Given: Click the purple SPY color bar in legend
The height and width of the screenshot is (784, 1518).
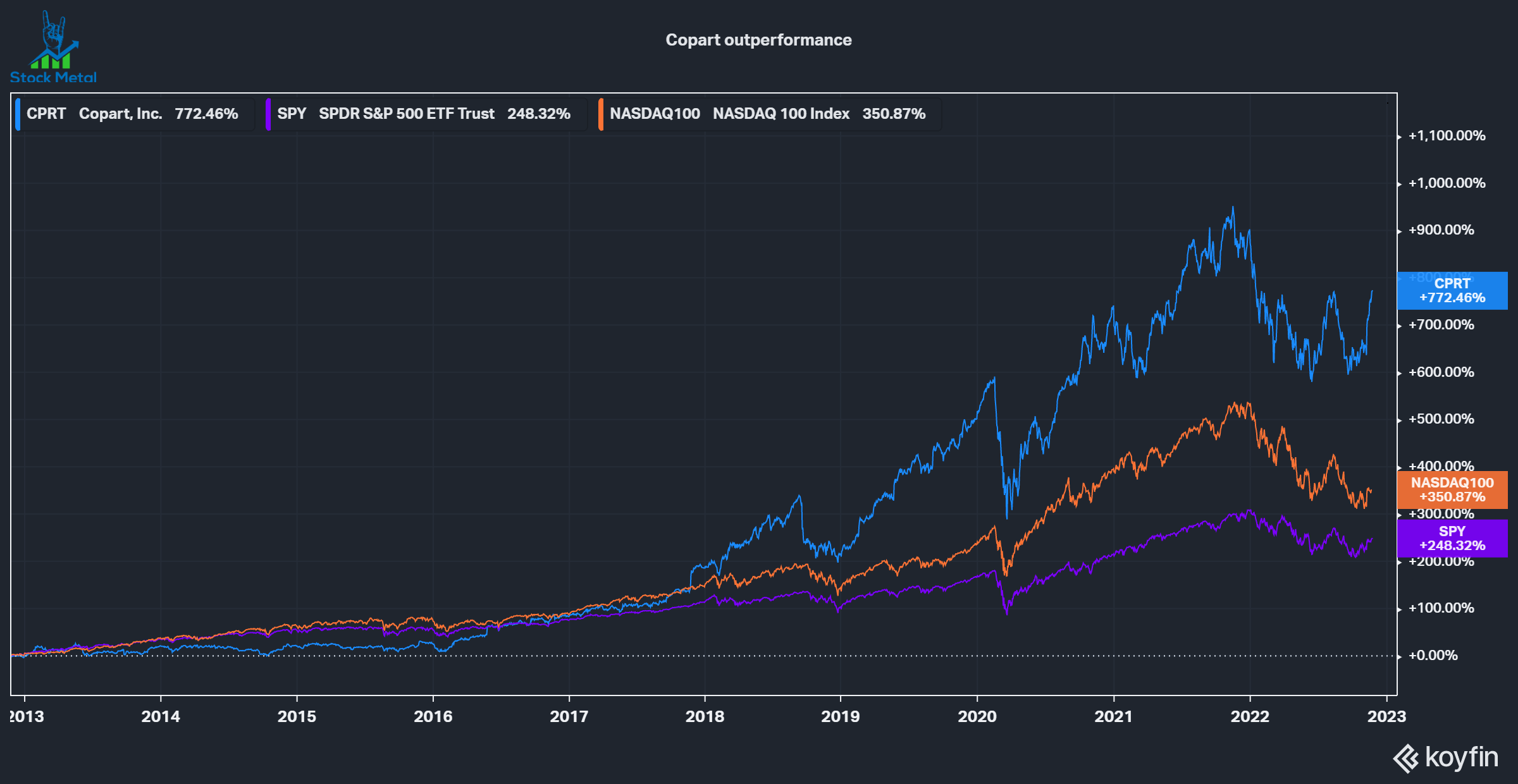Looking at the screenshot, I should click(x=268, y=114).
